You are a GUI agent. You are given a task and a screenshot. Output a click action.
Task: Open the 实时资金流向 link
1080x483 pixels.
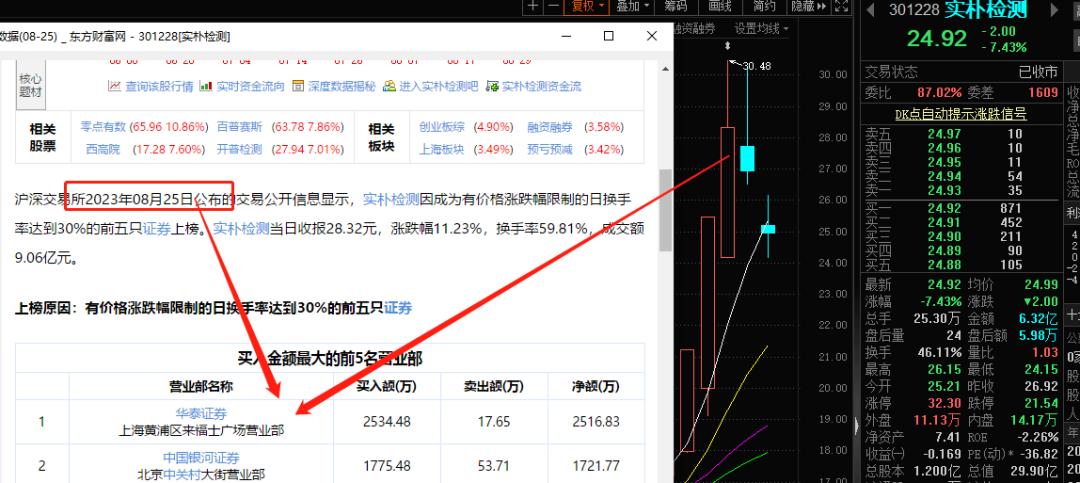pos(250,86)
